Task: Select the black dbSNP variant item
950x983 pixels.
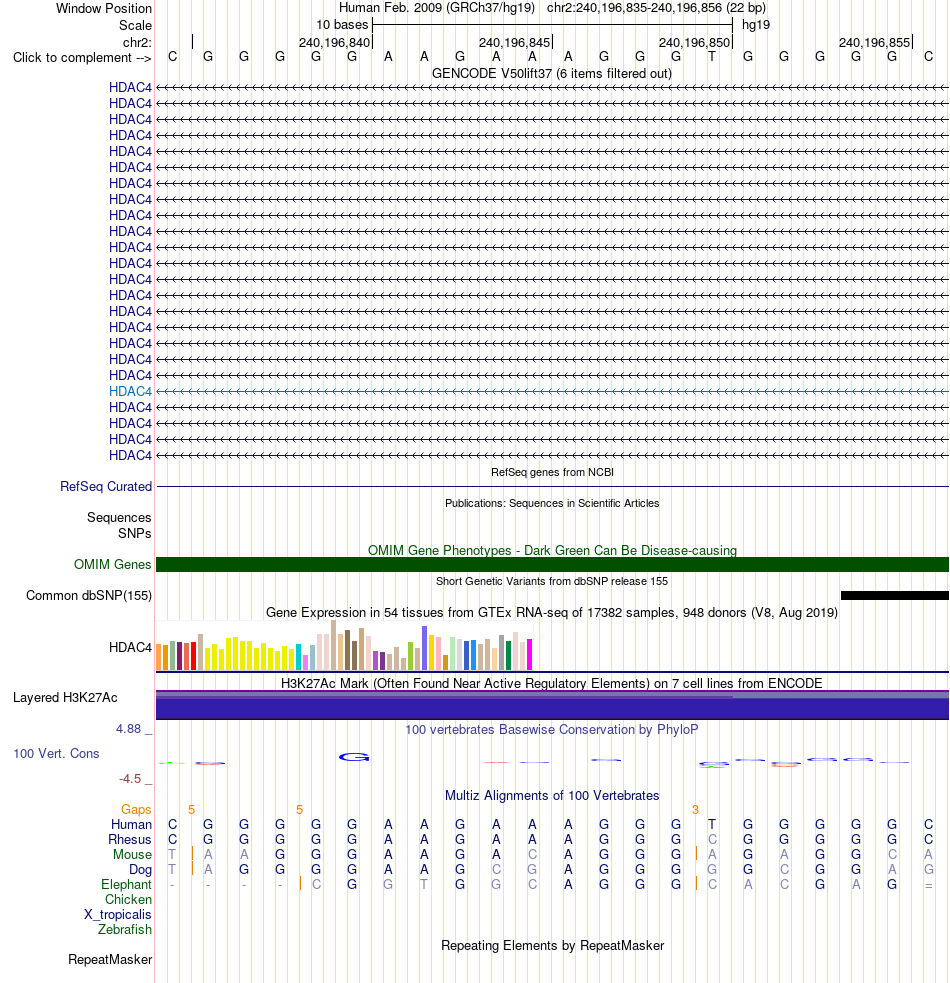Action: point(895,596)
